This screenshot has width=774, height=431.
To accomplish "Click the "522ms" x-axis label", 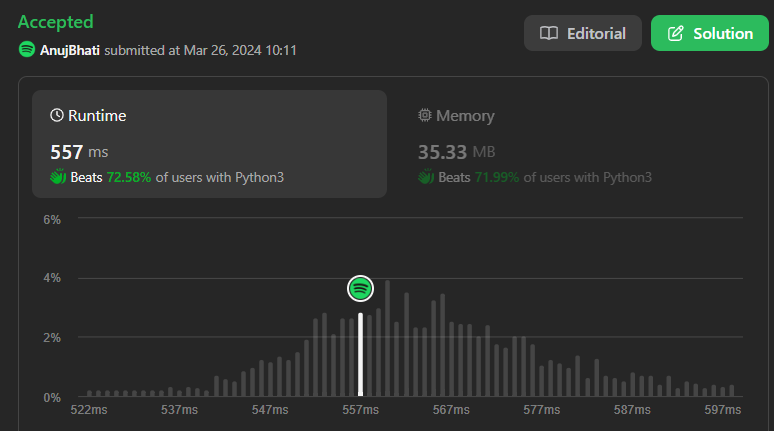I will pos(89,410).
